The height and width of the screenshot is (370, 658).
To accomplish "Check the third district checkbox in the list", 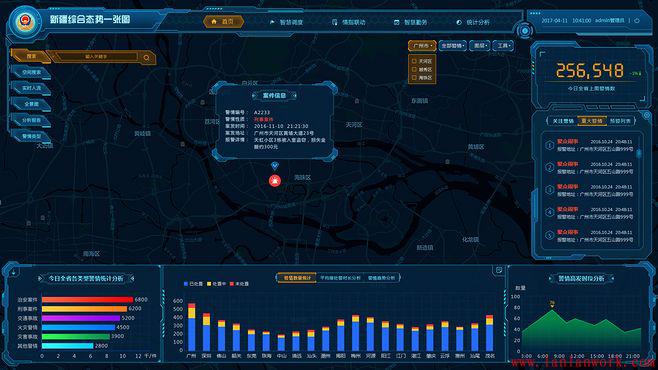I will [x=414, y=78].
